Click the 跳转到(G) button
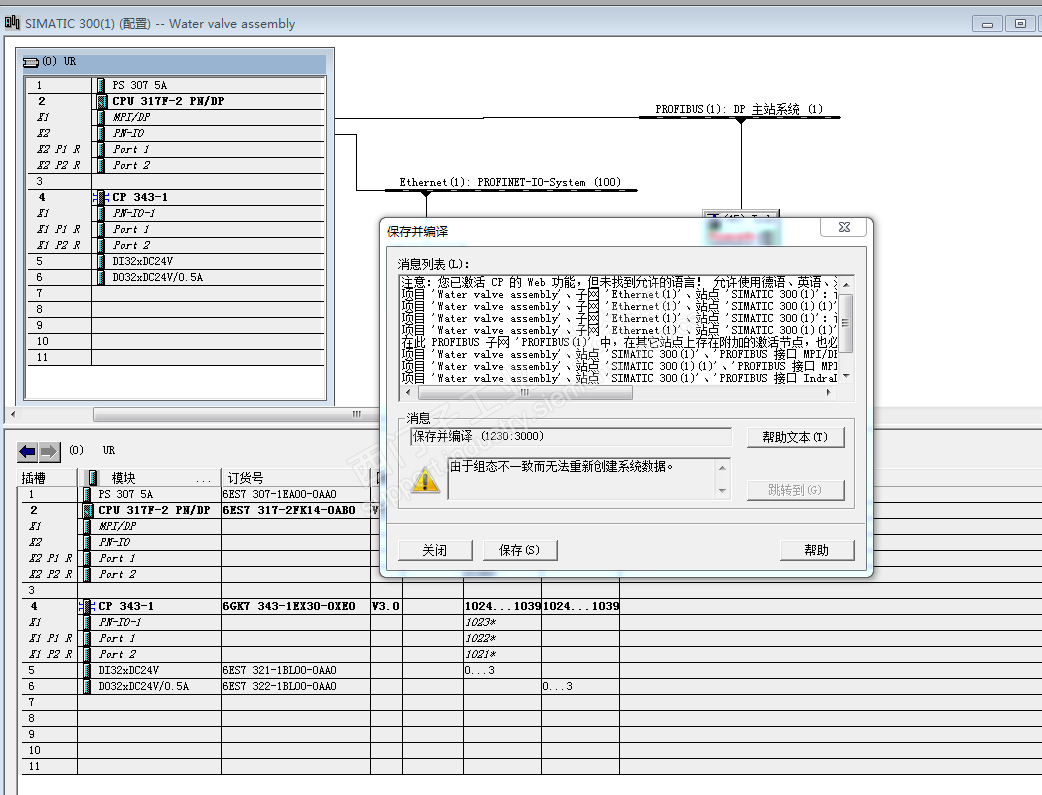Viewport: 1042px width, 795px height. [795, 491]
